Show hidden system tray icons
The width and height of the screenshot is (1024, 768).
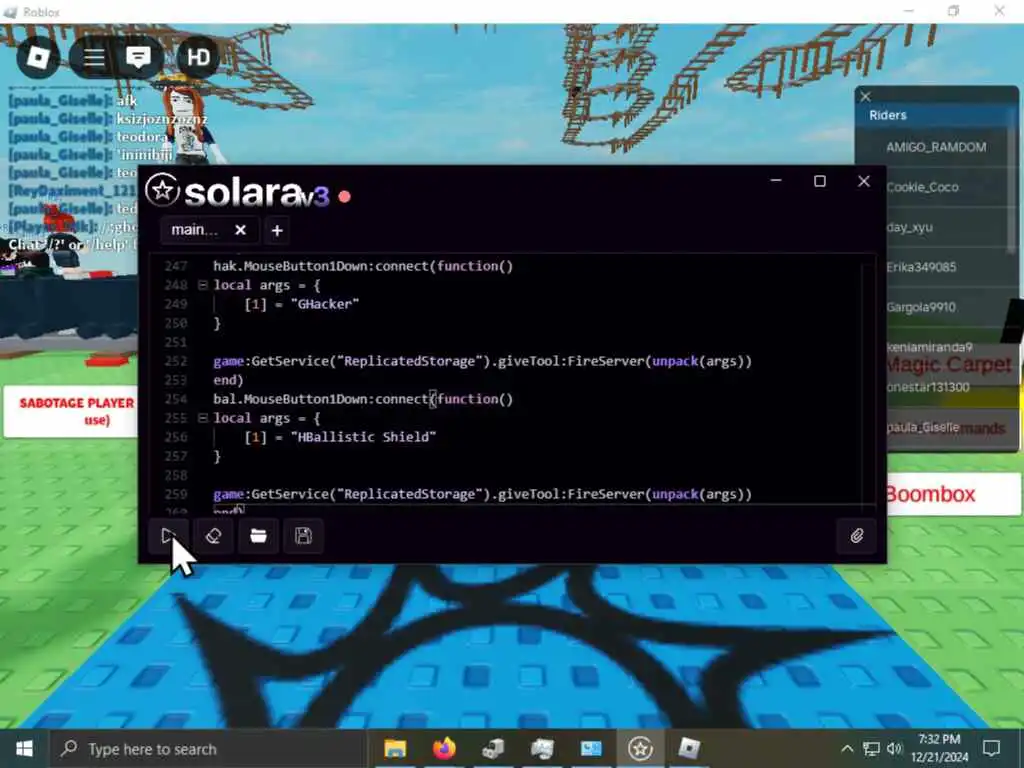[x=847, y=748]
